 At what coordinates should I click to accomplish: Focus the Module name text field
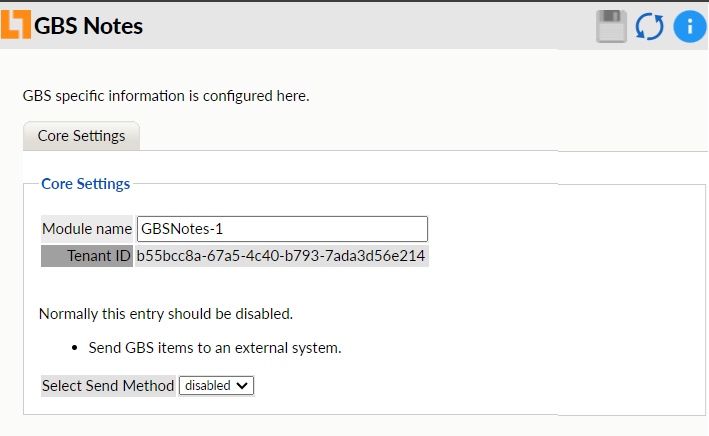(281, 229)
